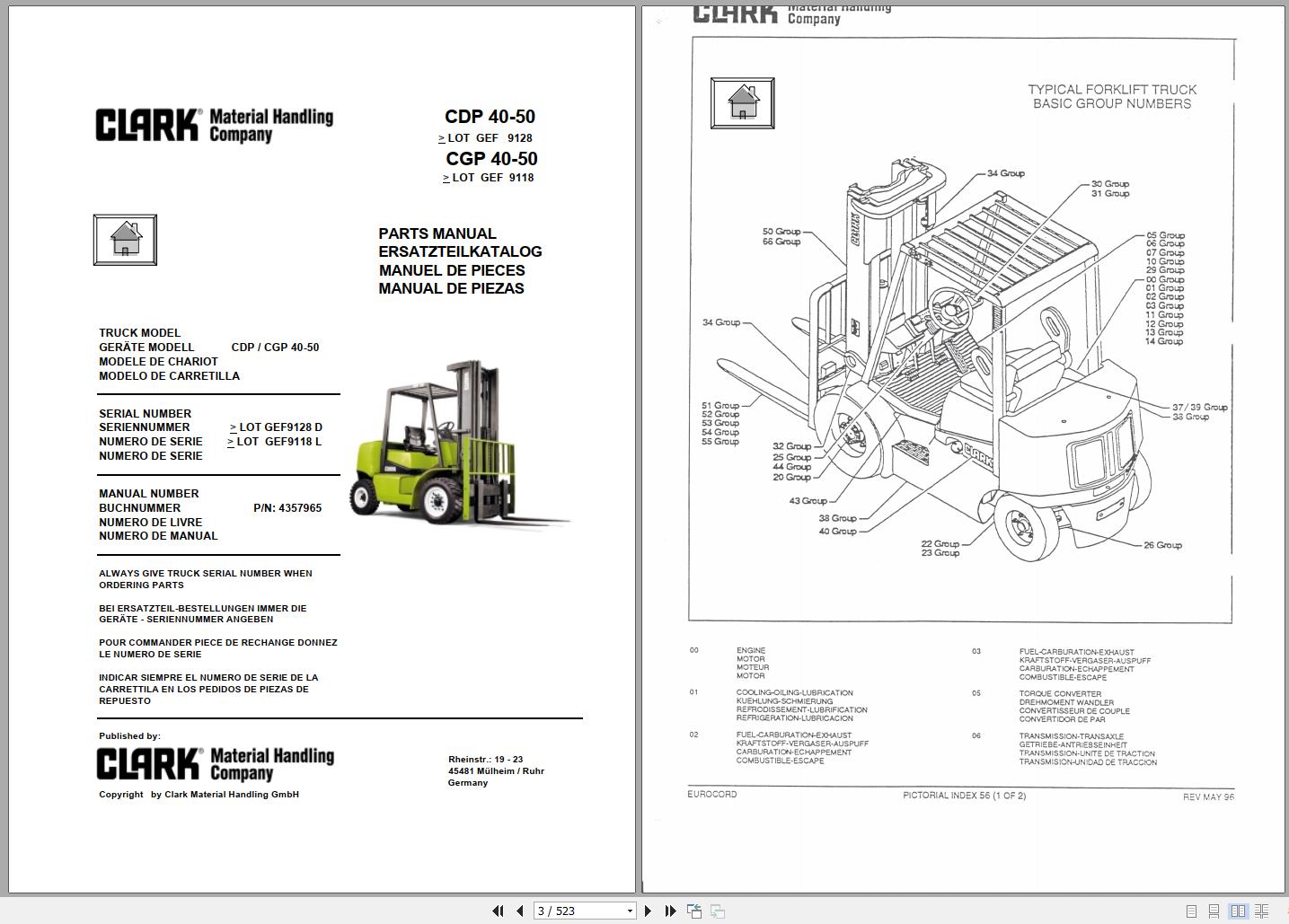Open the page number dropdown arrow
This screenshot has height=924, width=1289.
tap(630, 911)
